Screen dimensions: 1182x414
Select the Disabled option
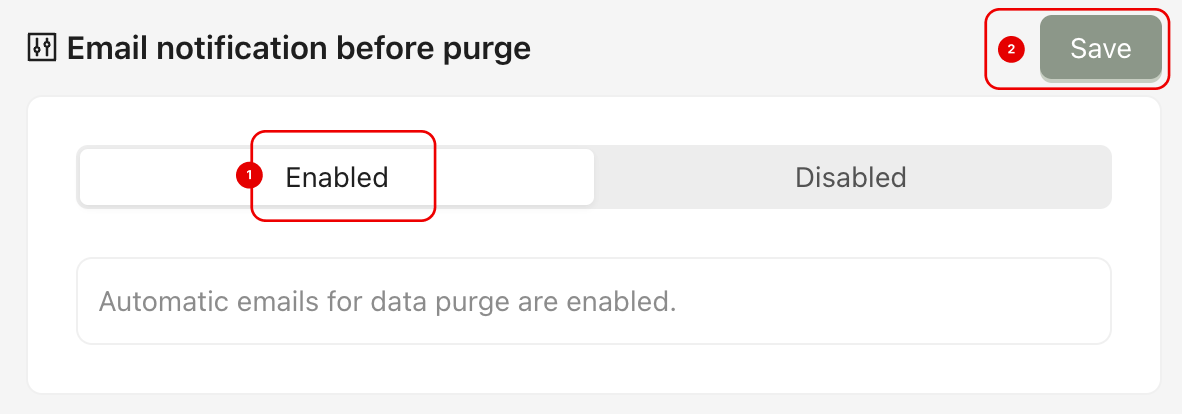[x=851, y=177]
